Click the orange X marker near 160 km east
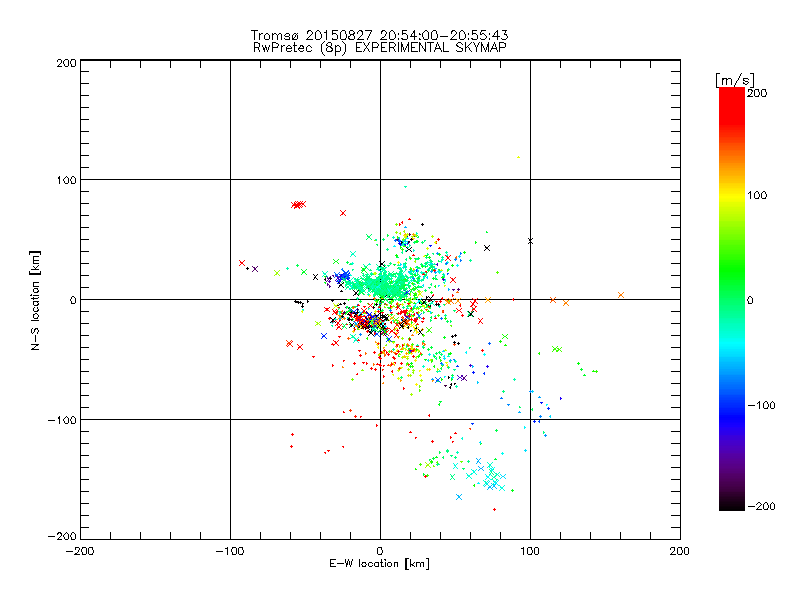 621,295
